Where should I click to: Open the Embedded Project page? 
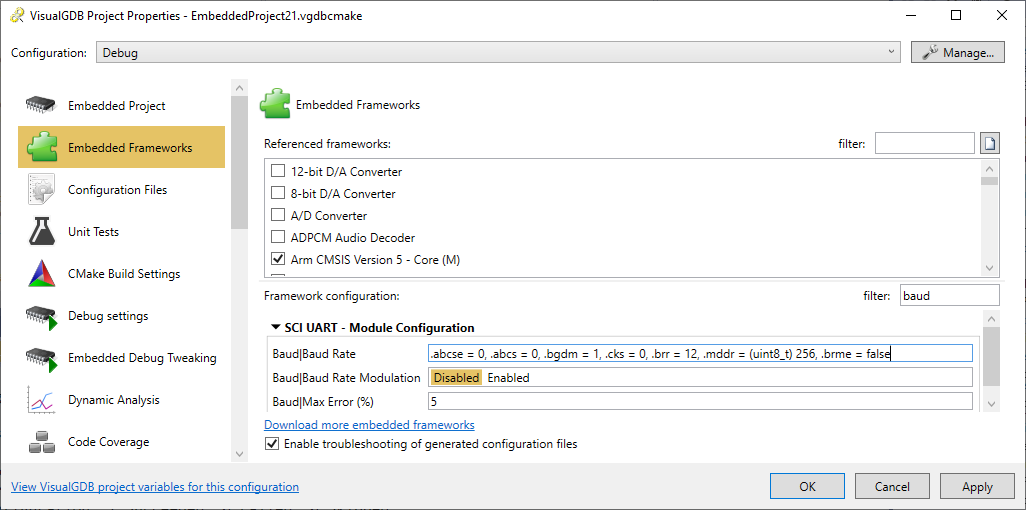click(116, 105)
